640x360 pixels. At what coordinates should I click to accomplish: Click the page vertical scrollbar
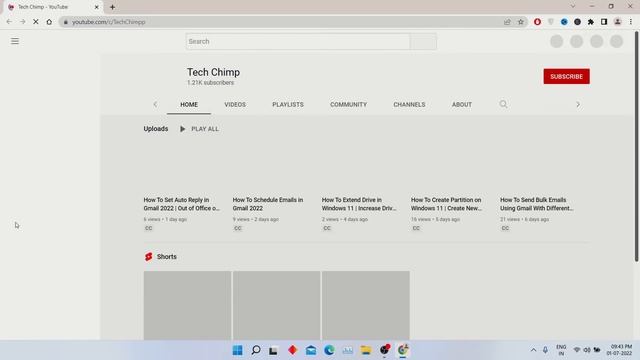636,147
